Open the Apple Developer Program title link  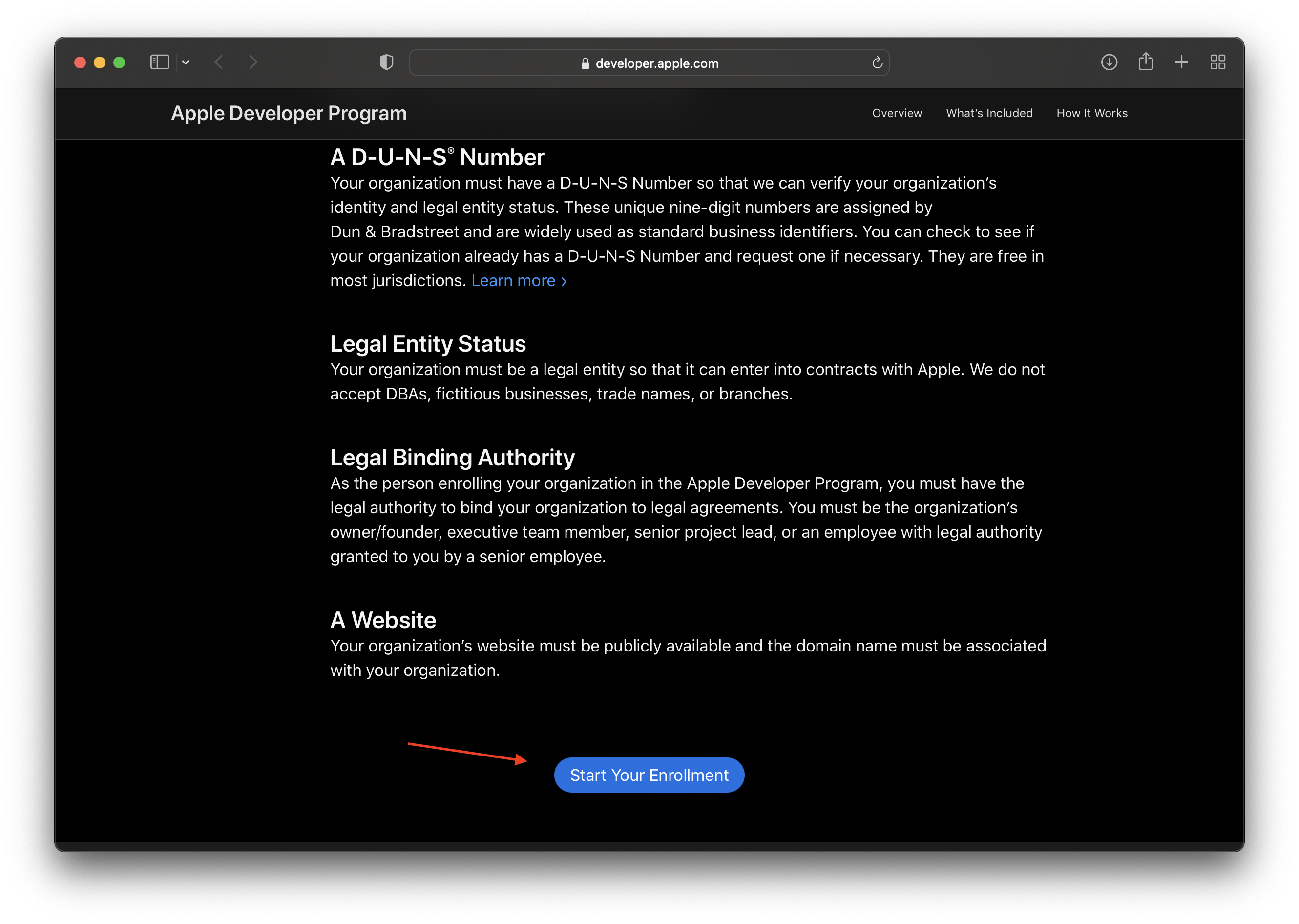(x=289, y=113)
